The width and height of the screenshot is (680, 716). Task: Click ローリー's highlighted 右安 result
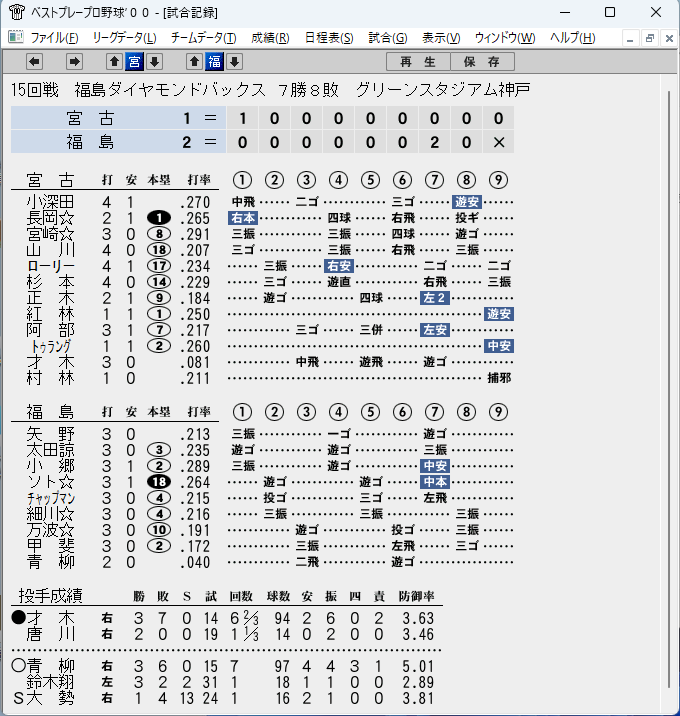339,266
